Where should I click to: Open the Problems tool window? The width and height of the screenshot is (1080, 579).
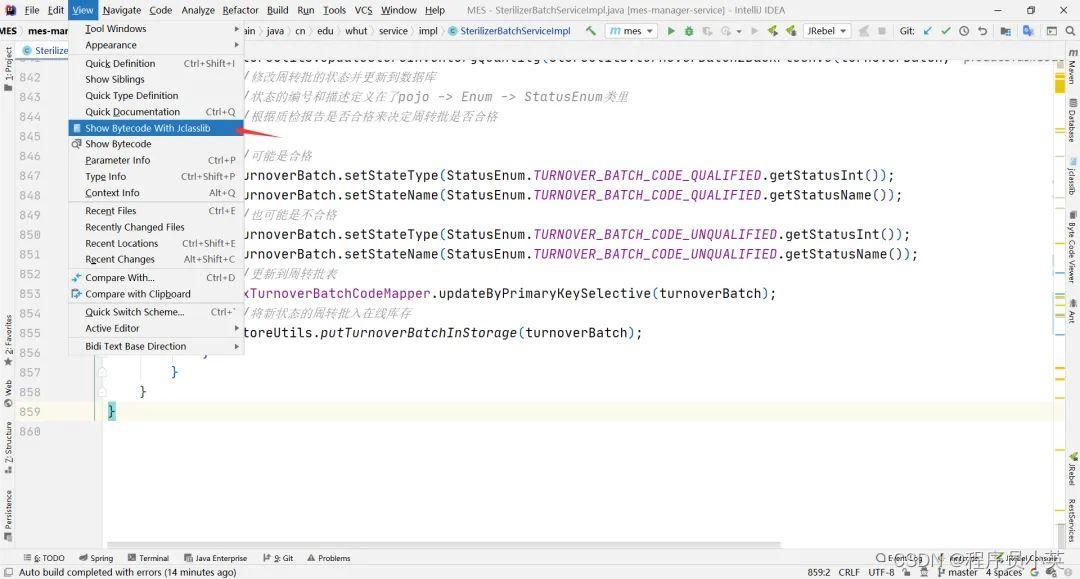point(329,558)
